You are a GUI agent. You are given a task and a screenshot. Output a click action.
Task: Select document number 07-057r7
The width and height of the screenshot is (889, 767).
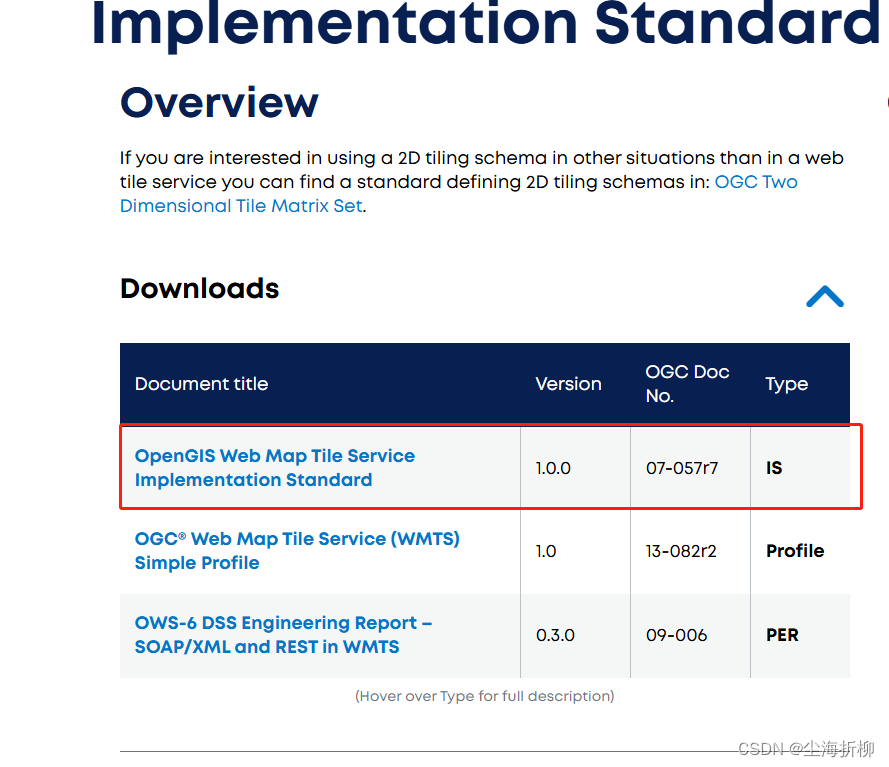681,468
